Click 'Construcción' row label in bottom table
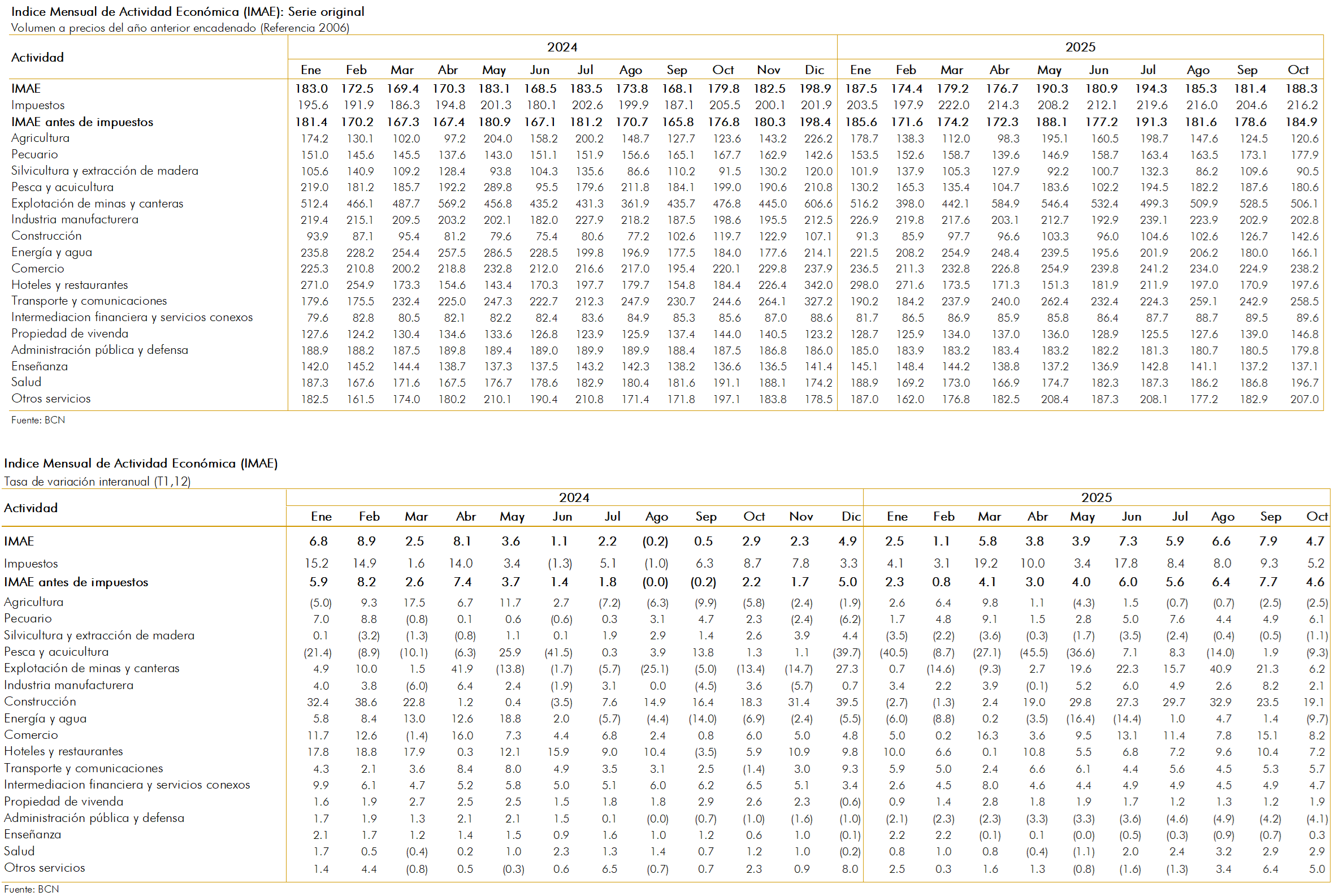The height and width of the screenshot is (896, 1335). pos(40,701)
